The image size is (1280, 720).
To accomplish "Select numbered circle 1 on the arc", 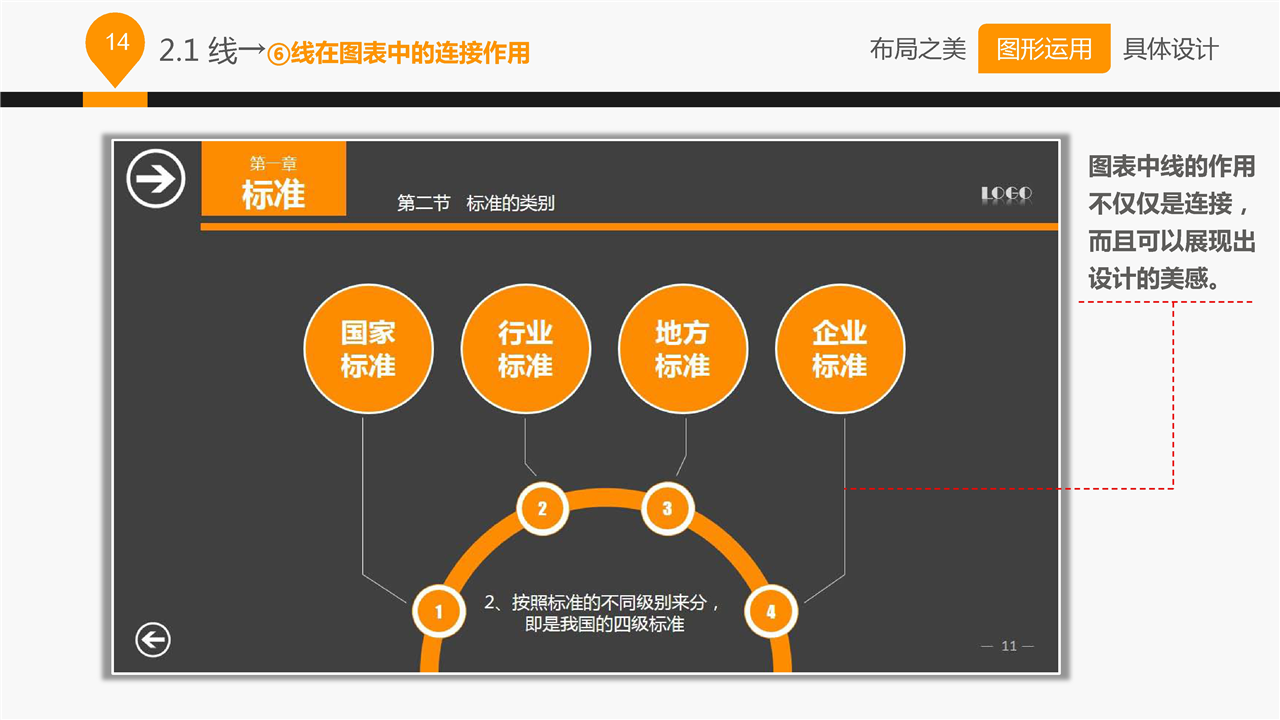I will click(x=438, y=611).
